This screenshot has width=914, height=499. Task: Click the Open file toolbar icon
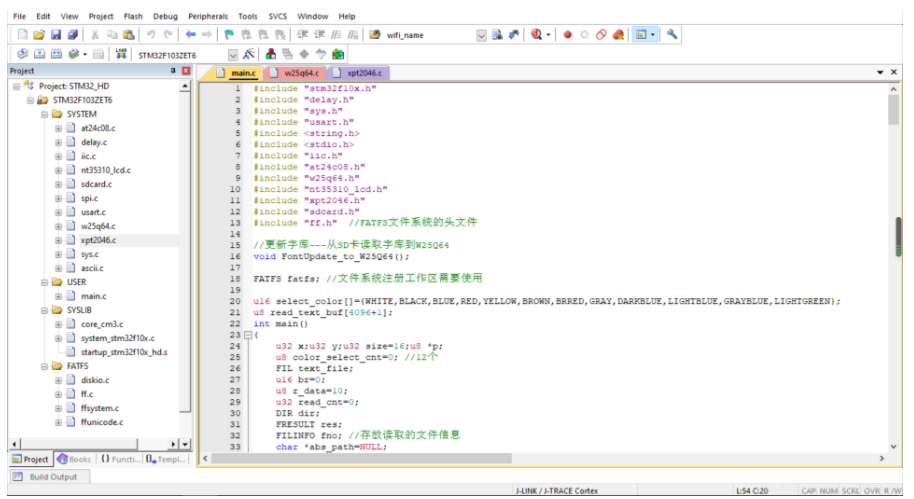coord(39,35)
